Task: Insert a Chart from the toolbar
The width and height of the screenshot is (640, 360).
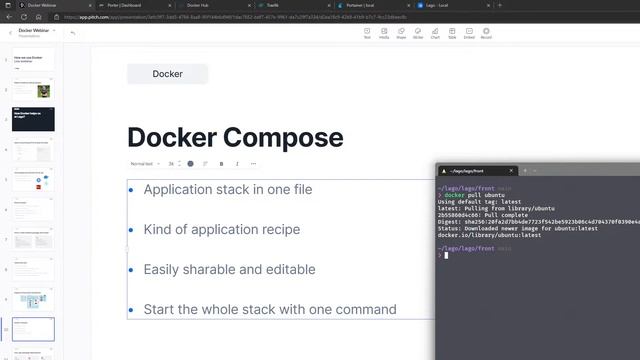Action: (435, 33)
